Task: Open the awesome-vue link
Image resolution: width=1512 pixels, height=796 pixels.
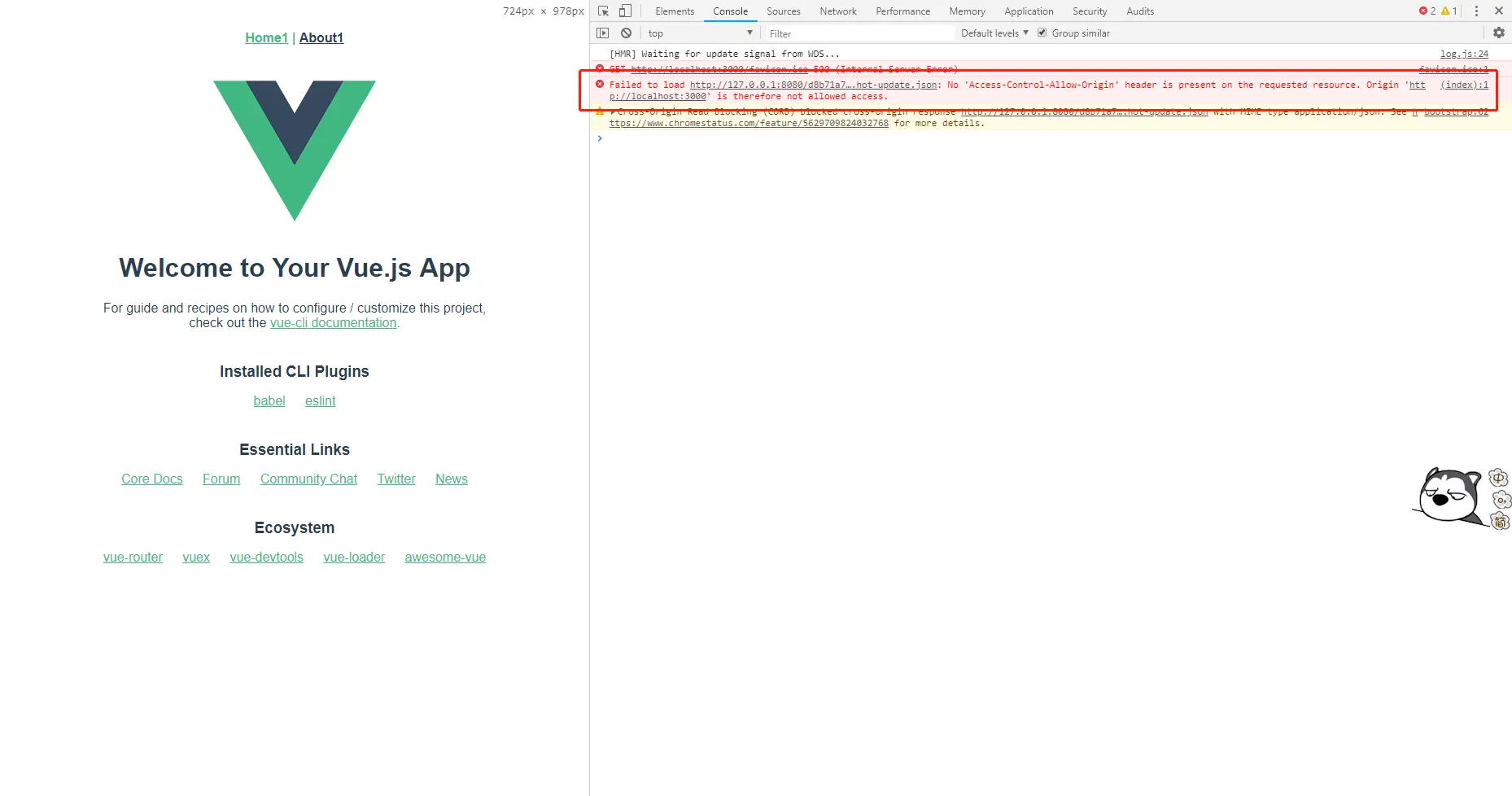Action: [x=445, y=558]
